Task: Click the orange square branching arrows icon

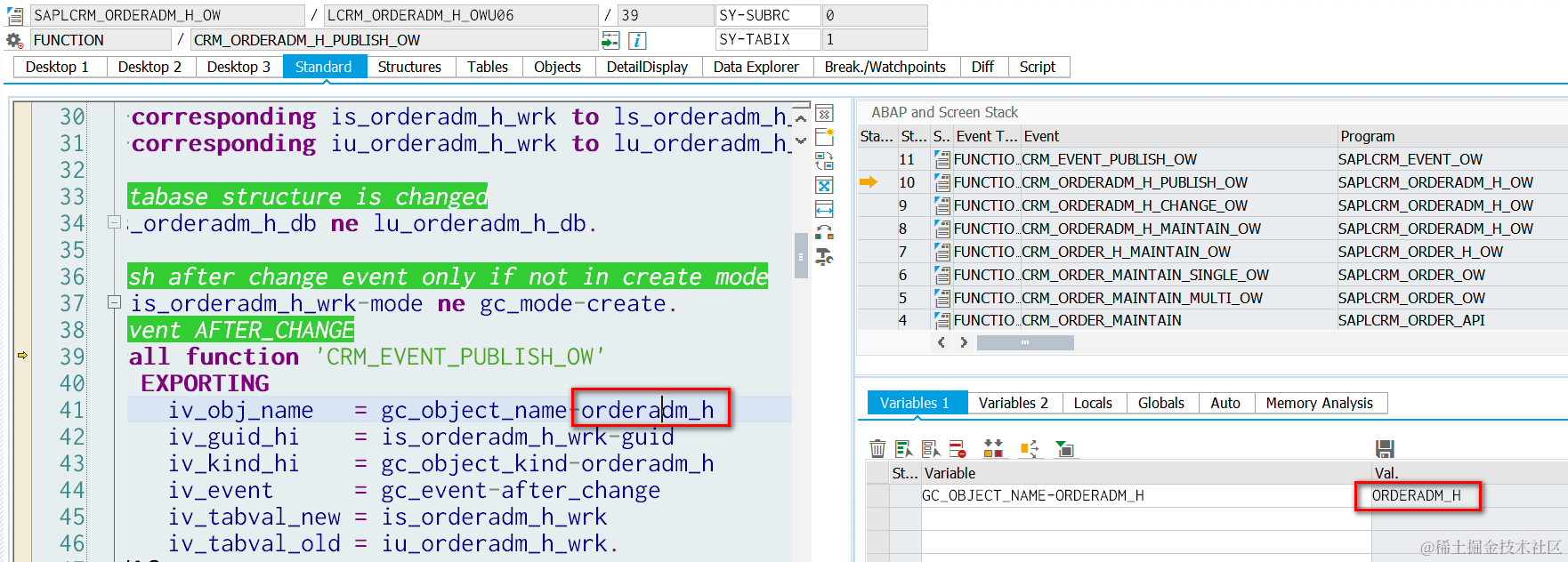Action: 1030,449
